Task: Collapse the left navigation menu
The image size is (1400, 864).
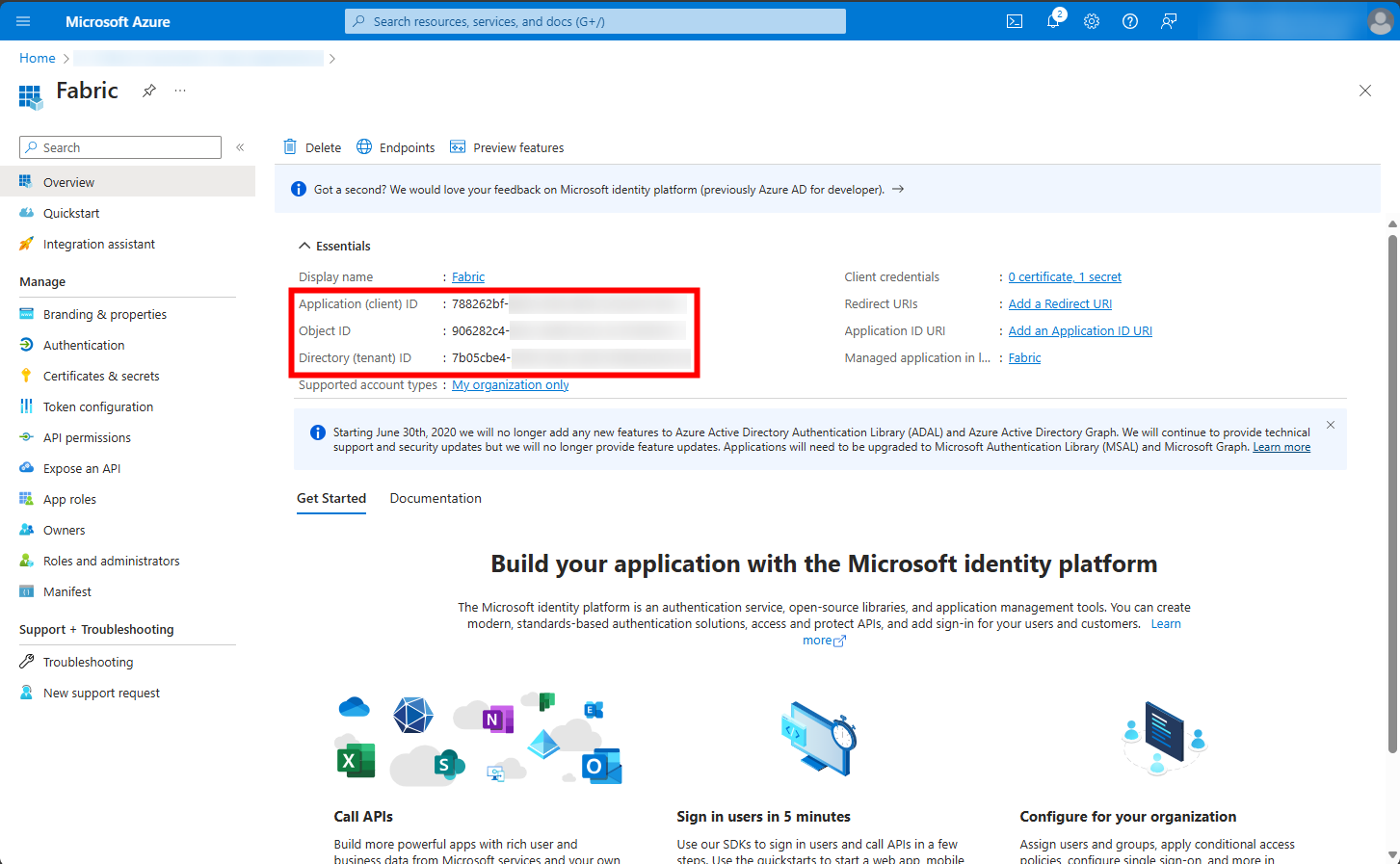Action: tap(240, 147)
